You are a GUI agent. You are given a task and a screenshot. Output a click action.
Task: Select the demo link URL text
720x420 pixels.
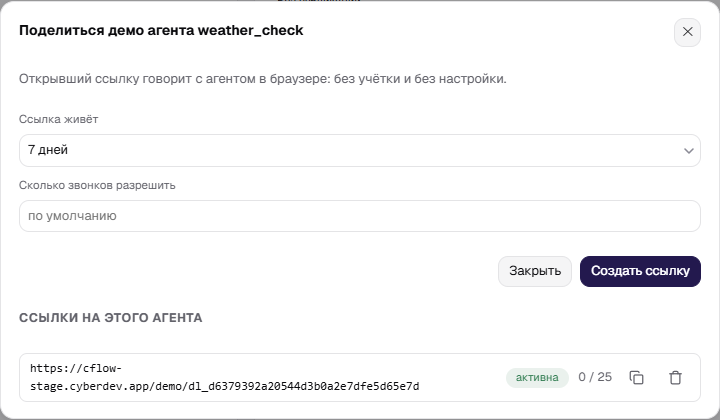[x=225, y=377]
